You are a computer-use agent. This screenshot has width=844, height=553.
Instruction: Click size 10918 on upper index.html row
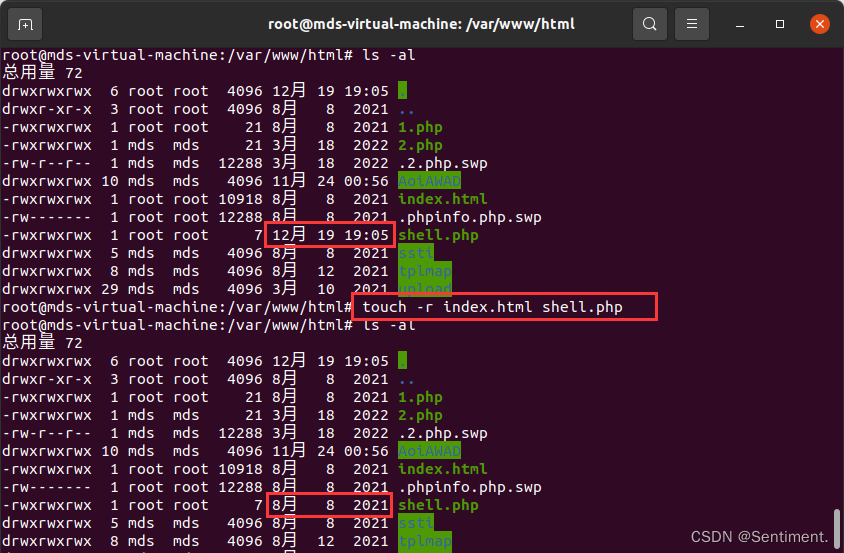click(x=240, y=199)
